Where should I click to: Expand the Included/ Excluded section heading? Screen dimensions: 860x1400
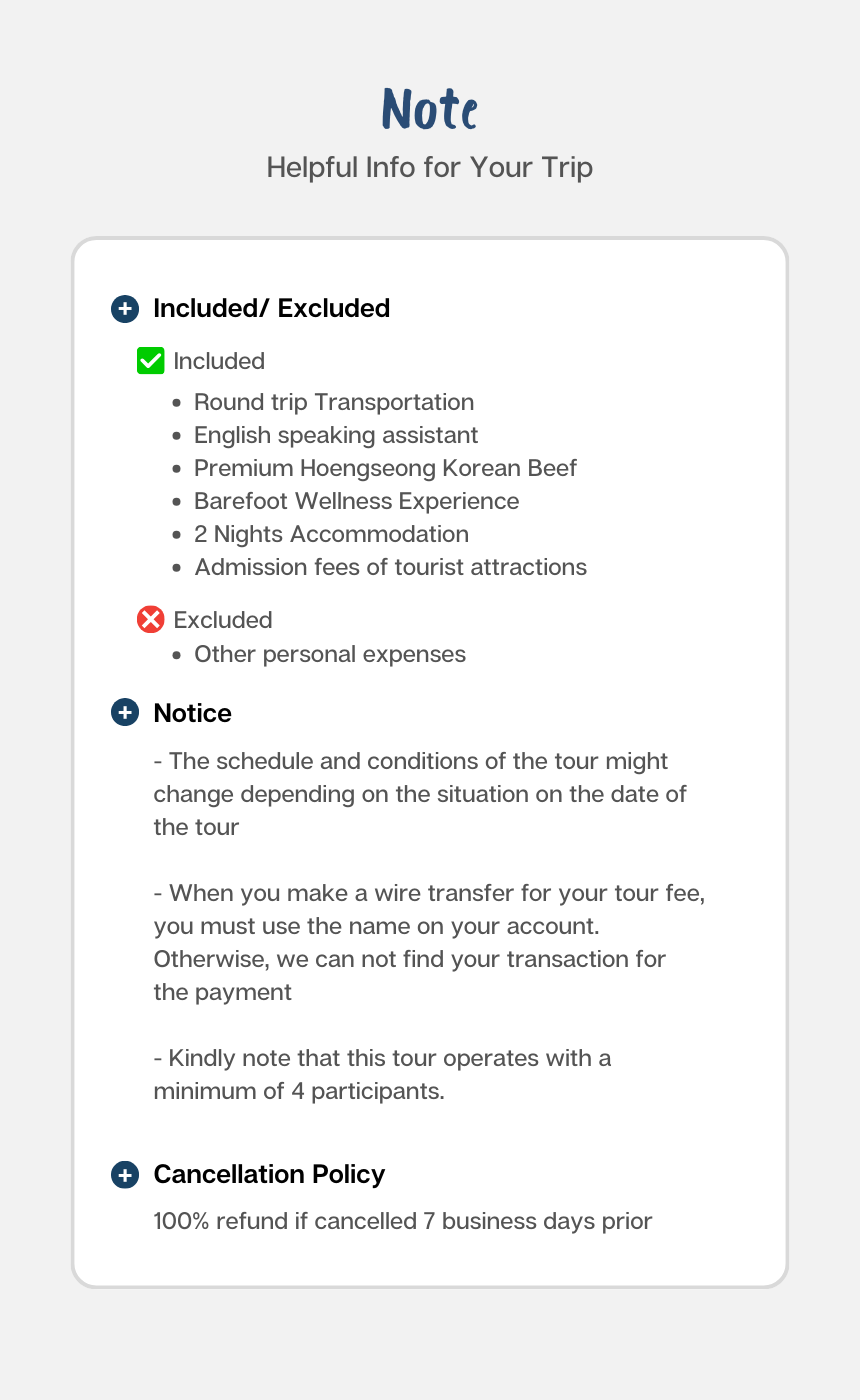tap(271, 308)
